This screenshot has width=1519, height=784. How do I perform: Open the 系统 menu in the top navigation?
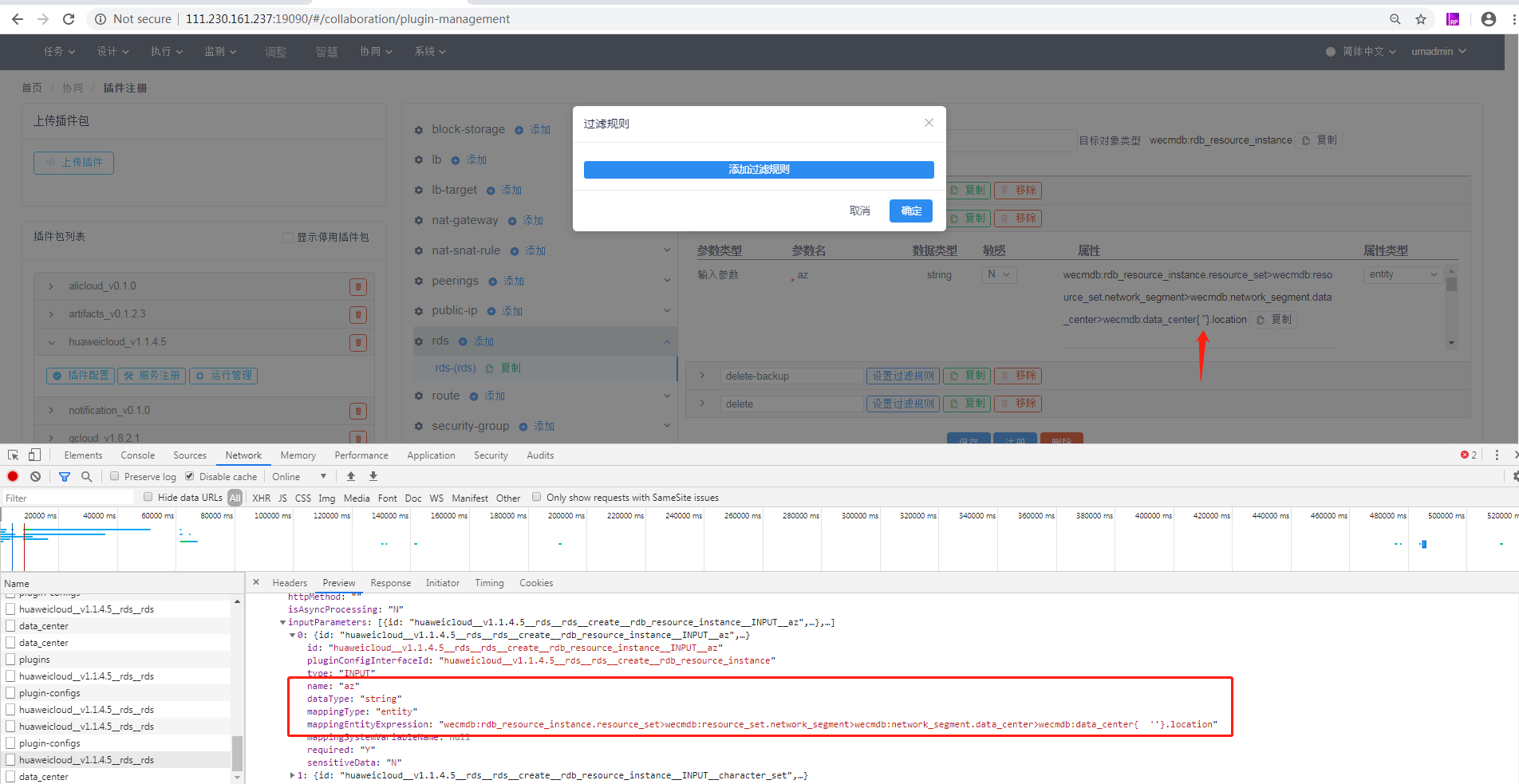[x=428, y=51]
